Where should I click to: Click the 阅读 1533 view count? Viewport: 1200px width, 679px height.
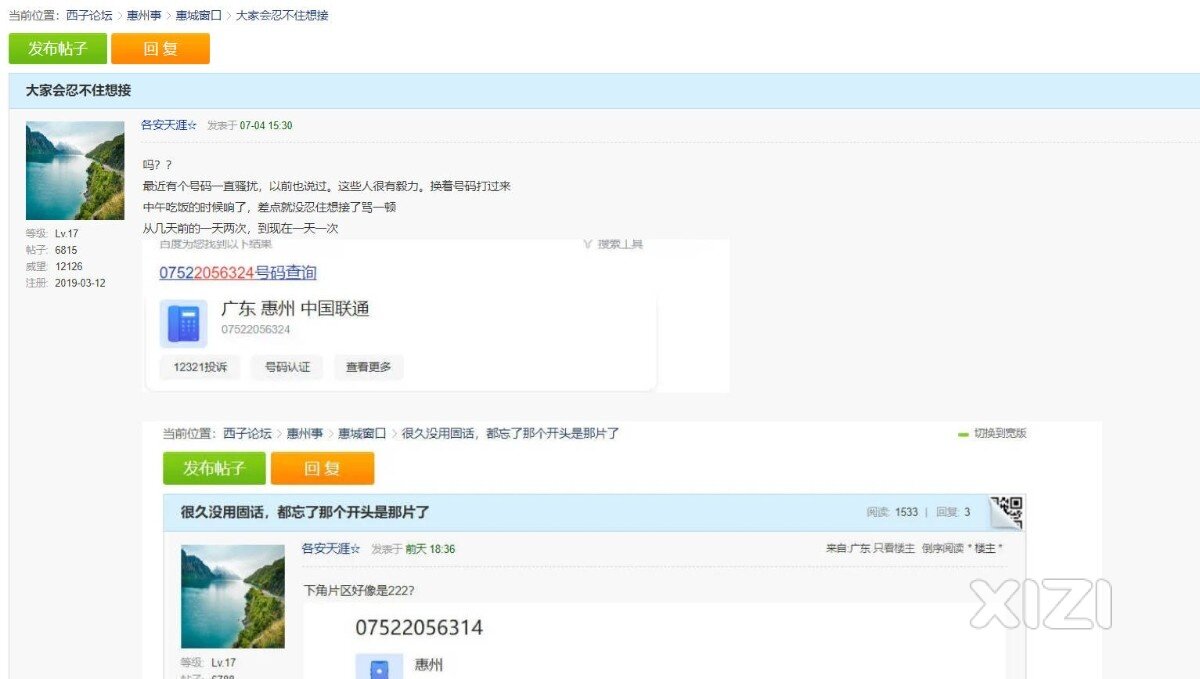[892, 512]
